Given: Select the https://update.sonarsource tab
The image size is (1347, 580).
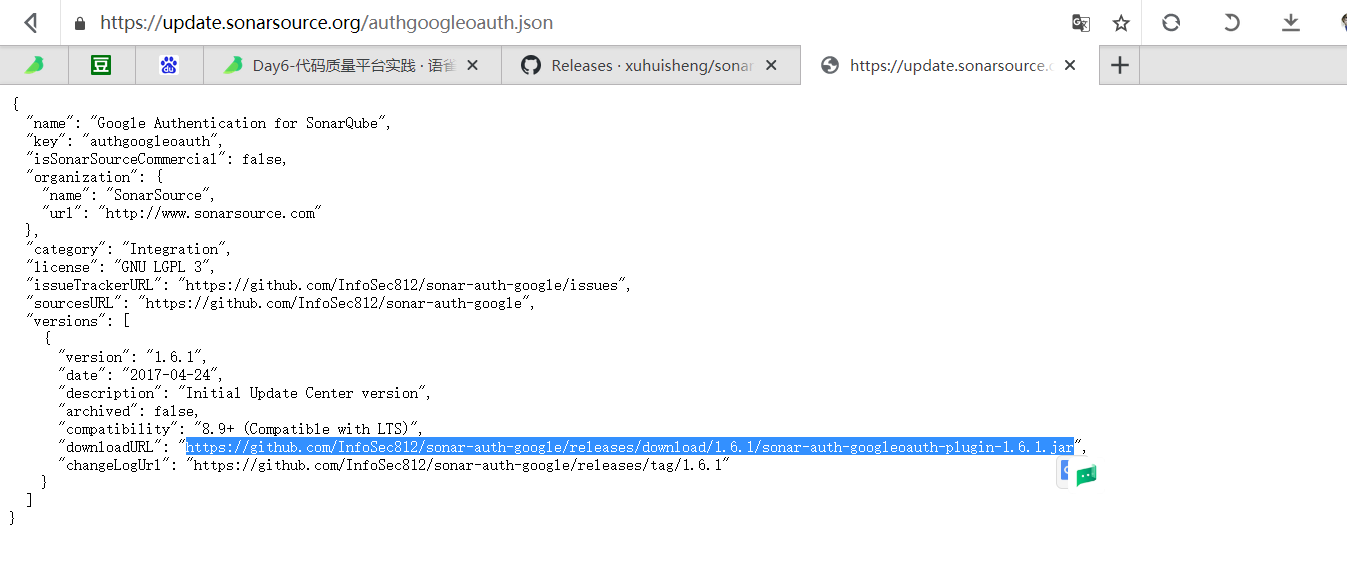Looking at the screenshot, I should pyautogui.click(x=948, y=65).
